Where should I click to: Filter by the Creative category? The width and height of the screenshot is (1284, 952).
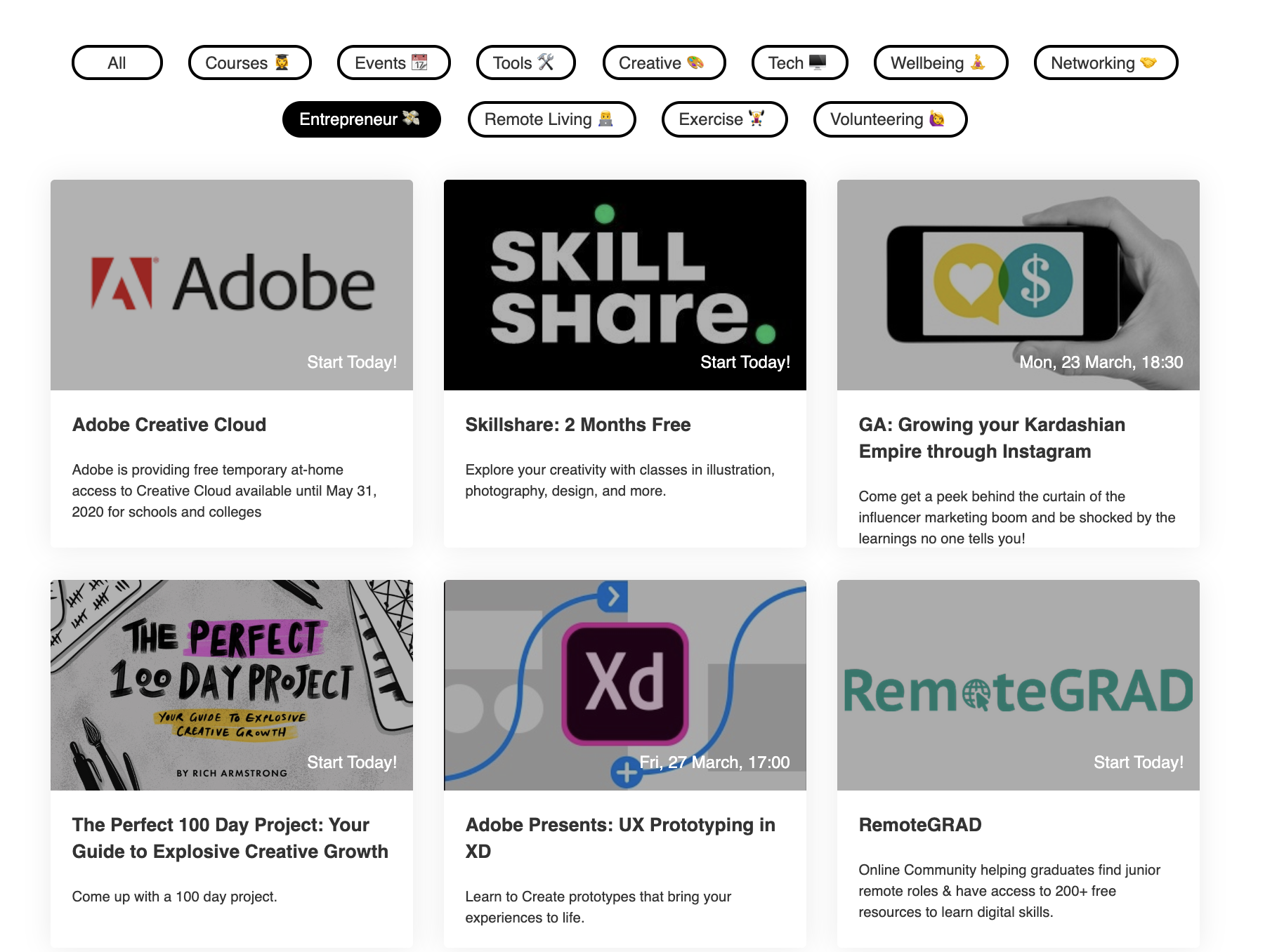(x=664, y=63)
